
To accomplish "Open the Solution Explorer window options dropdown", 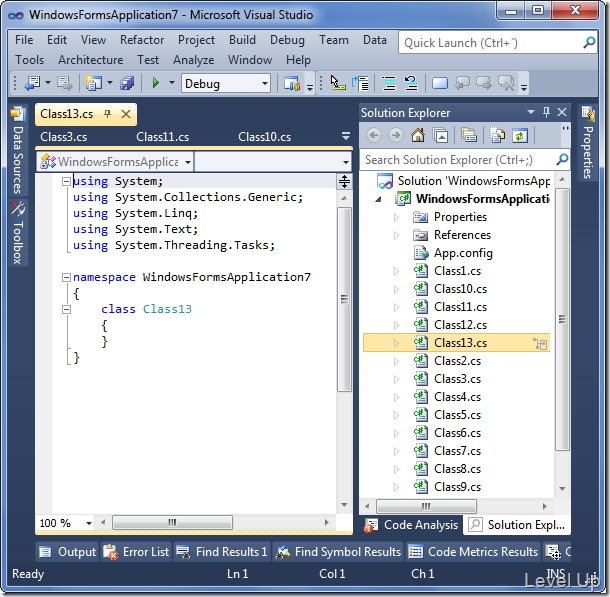I will coord(531,112).
